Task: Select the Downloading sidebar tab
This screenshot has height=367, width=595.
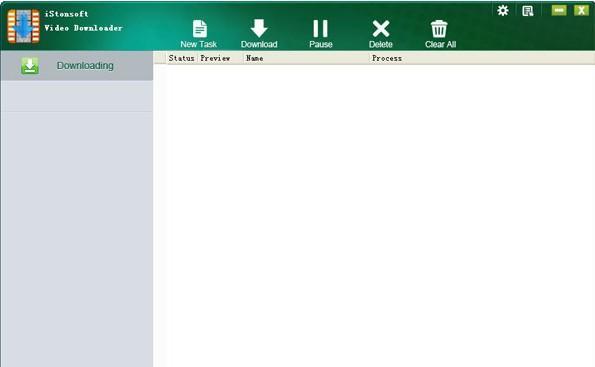Action: [x=77, y=66]
